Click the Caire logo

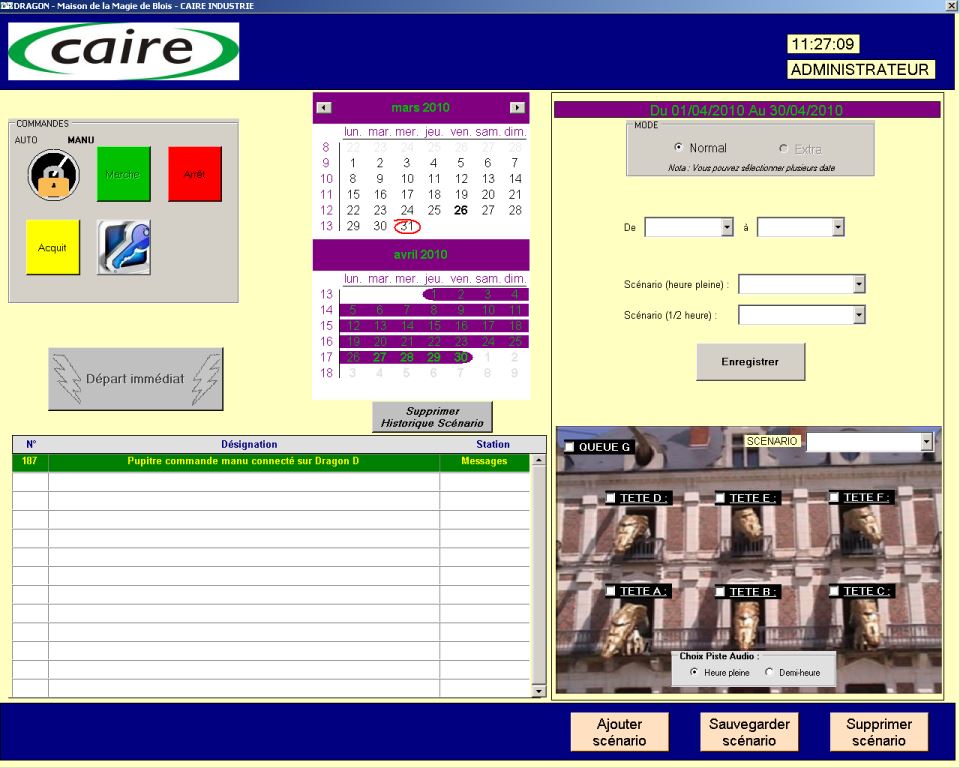[x=124, y=51]
